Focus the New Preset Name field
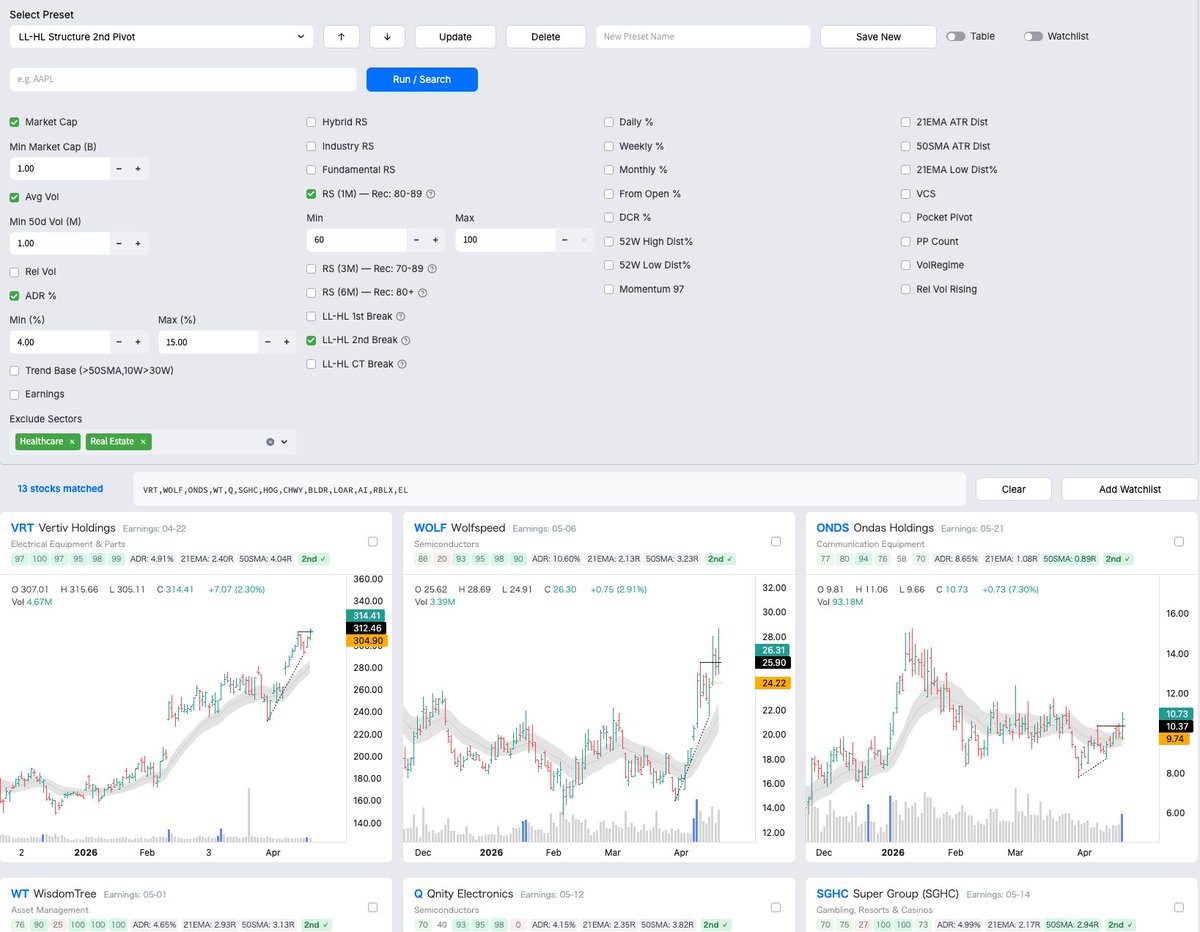Viewport: 1200px width, 932px height. pyautogui.click(x=703, y=36)
